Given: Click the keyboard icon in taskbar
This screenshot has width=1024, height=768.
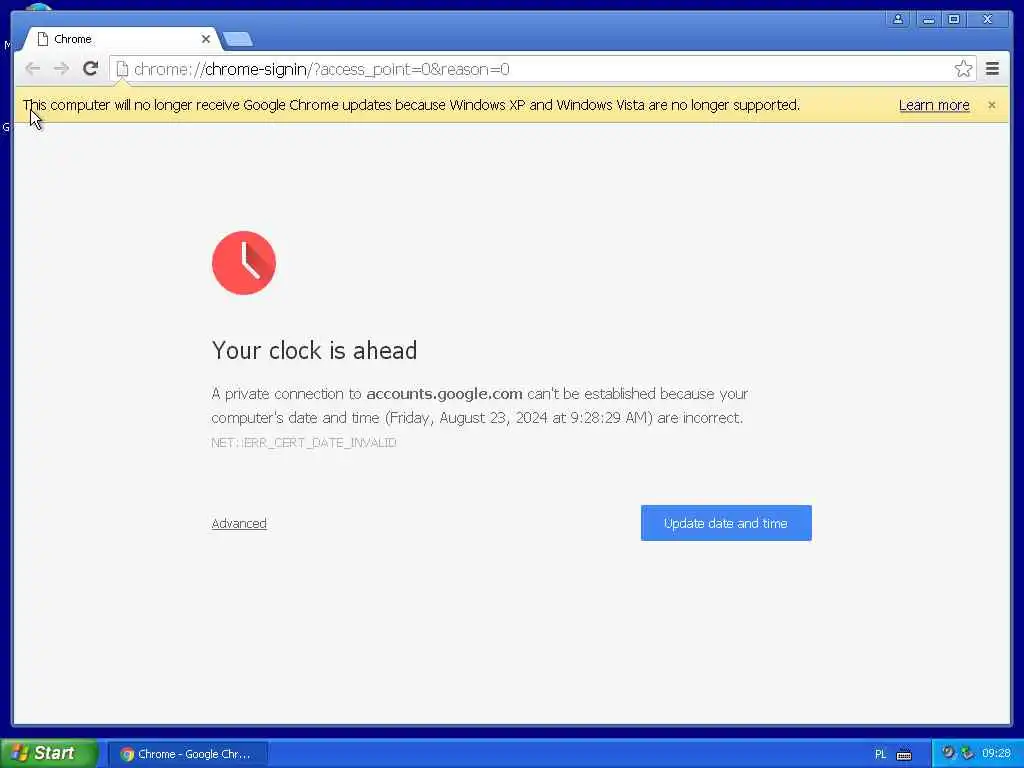Looking at the screenshot, I should 904,755.
